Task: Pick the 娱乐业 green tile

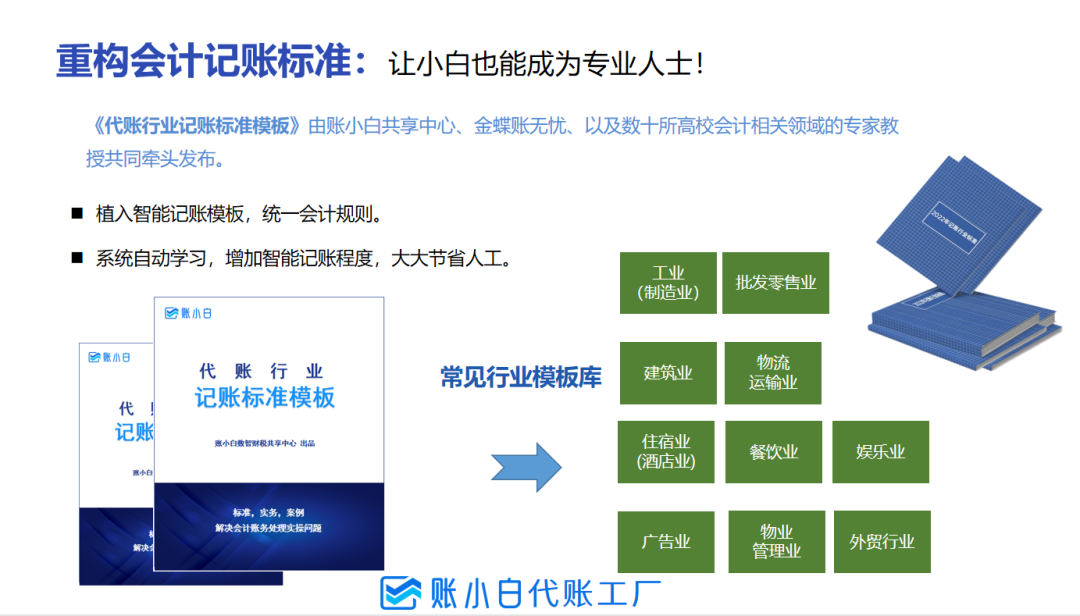Action: coord(880,452)
